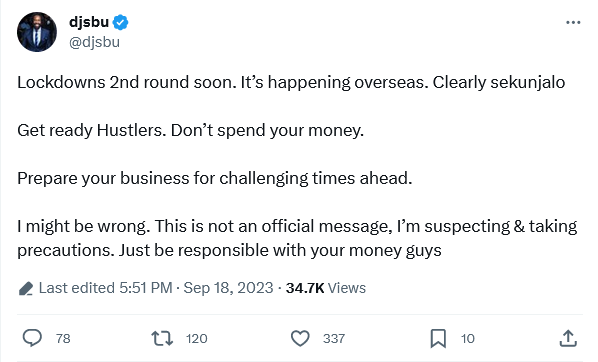Image resolution: width=598 pixels, height=362 pixels.
Task: Bookmark this tweet using bookmark icon
Action: click(x=438, y=338)
